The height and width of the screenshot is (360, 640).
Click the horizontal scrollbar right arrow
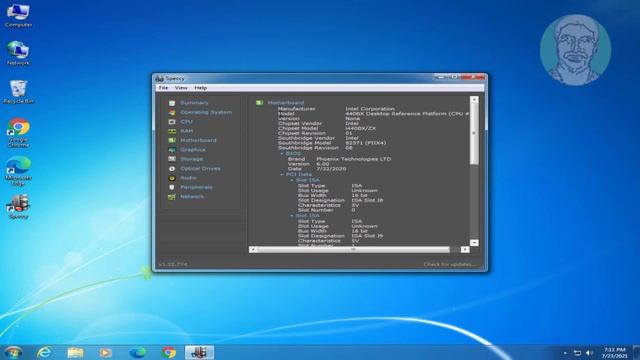465,249
